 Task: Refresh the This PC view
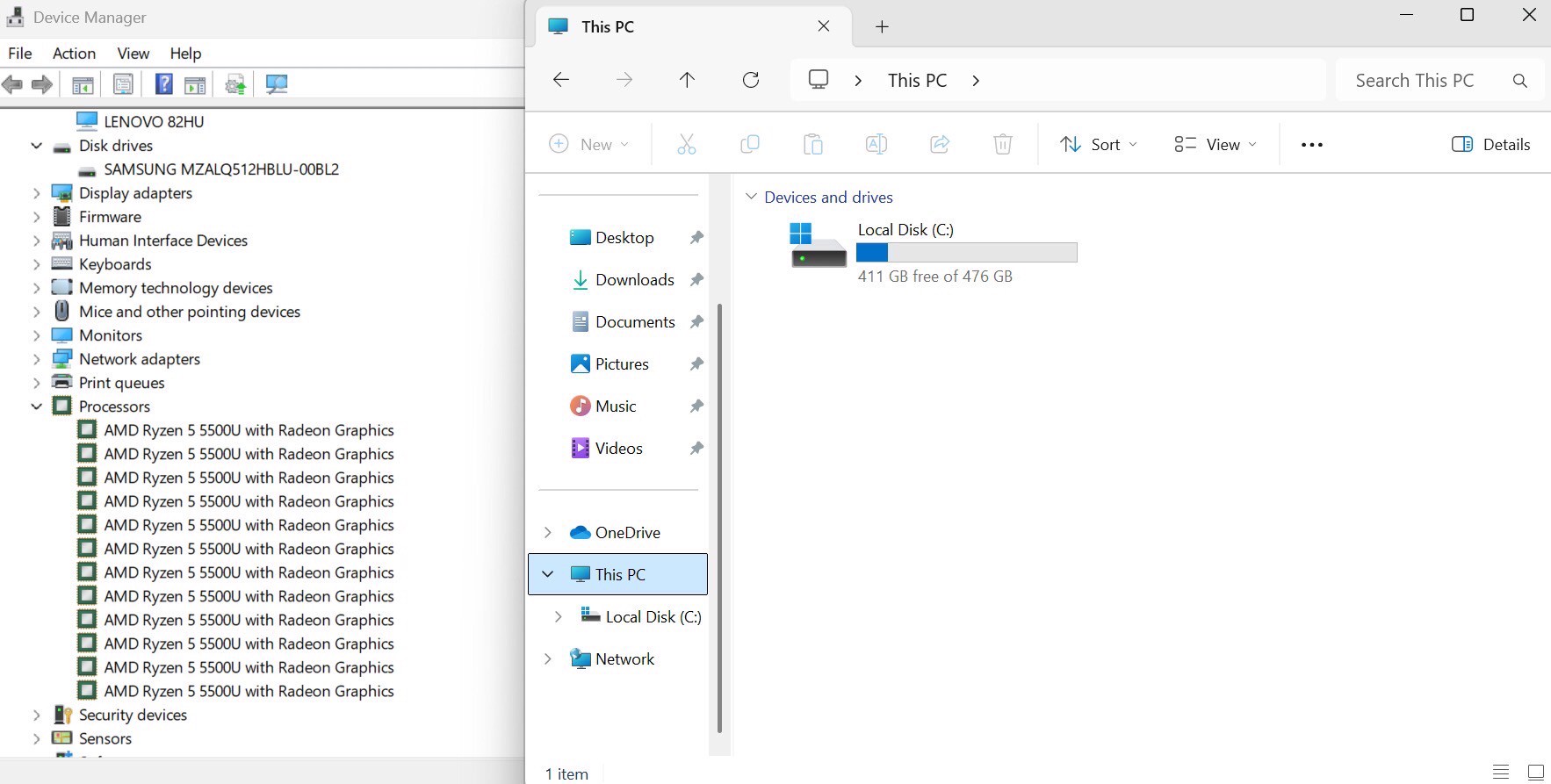click(751, 80)
